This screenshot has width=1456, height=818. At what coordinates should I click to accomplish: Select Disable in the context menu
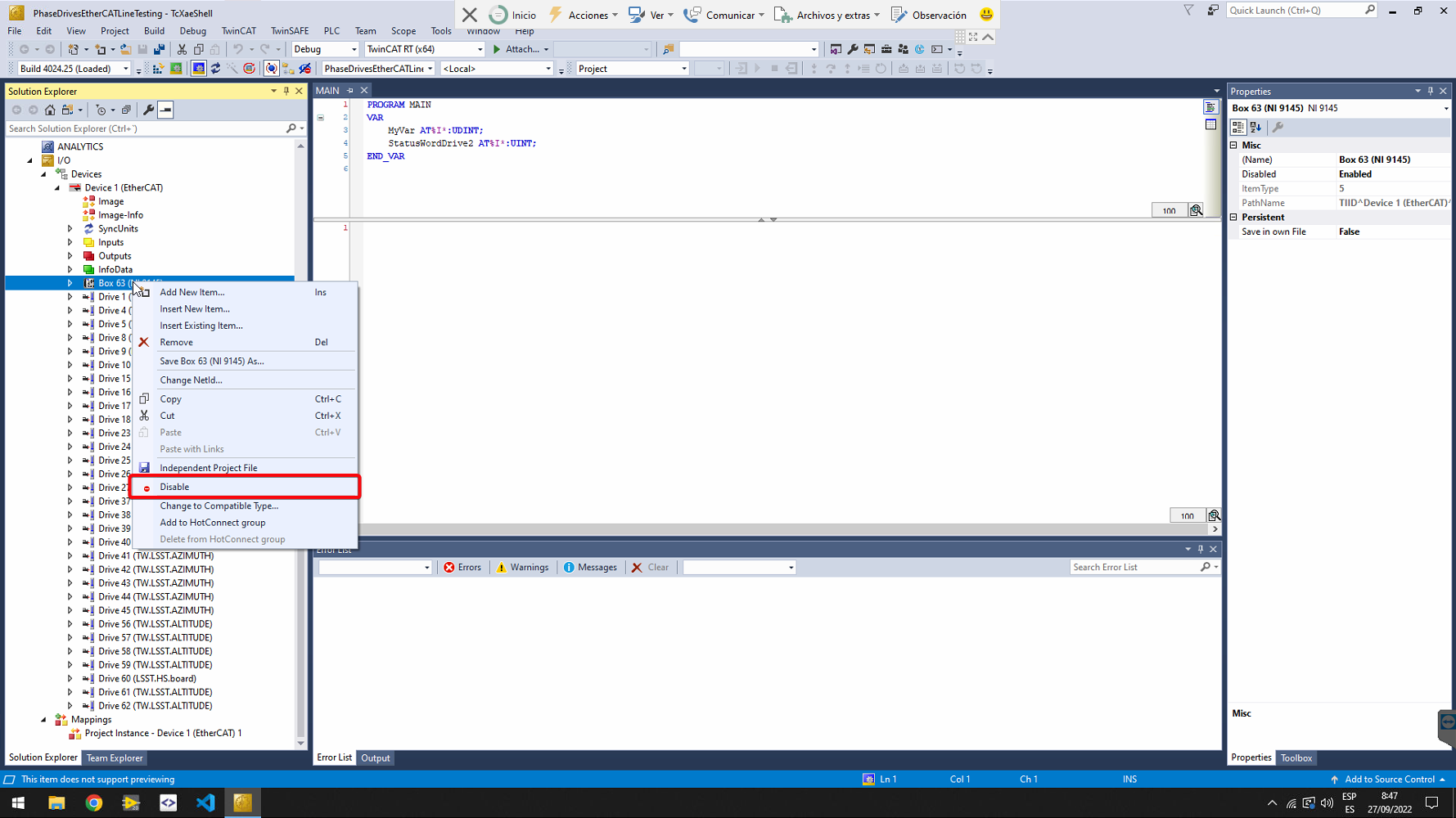point(245,487)
